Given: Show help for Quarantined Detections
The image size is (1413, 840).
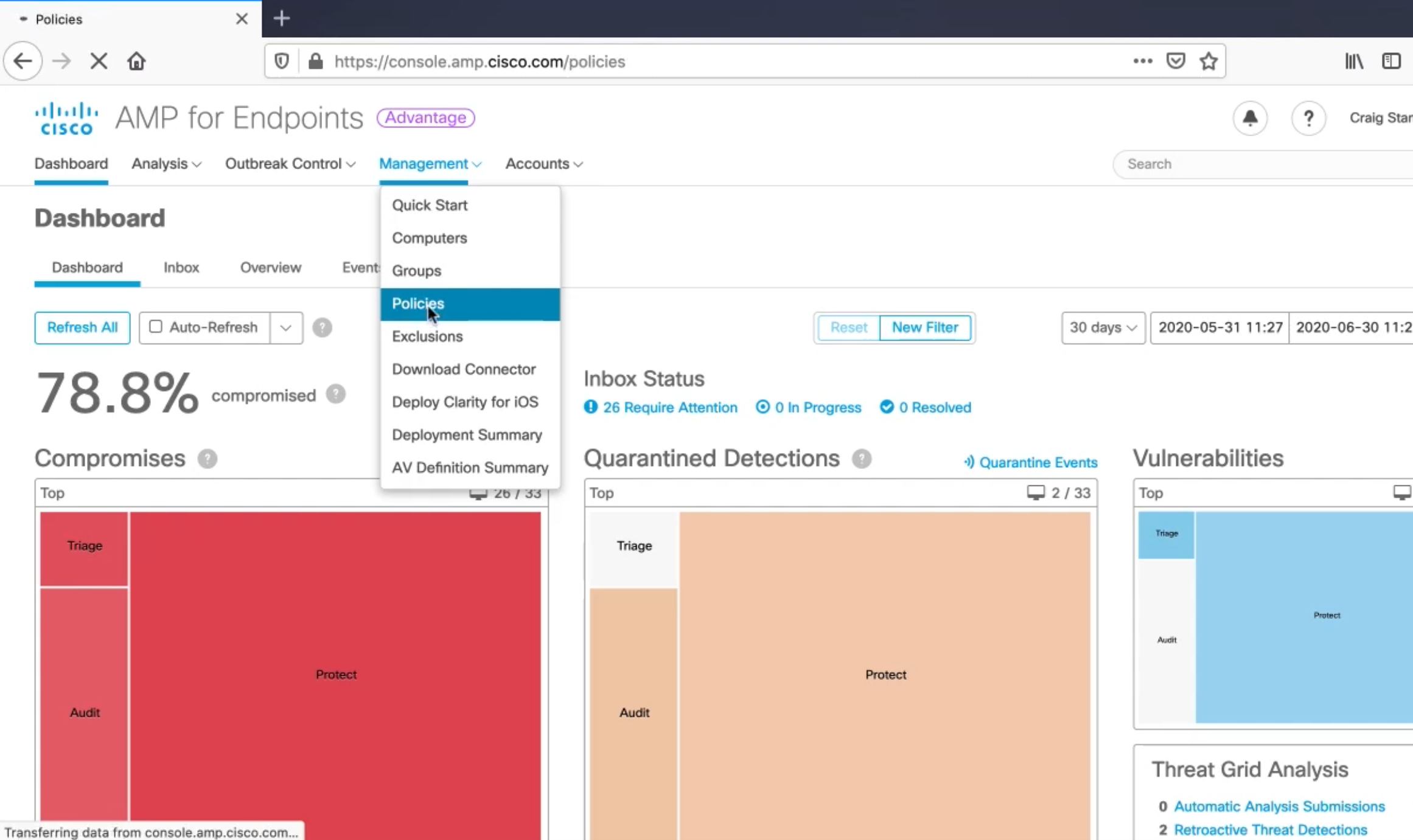Looking at the screenshot, I should pyautogui.click(x=861, y=459).
